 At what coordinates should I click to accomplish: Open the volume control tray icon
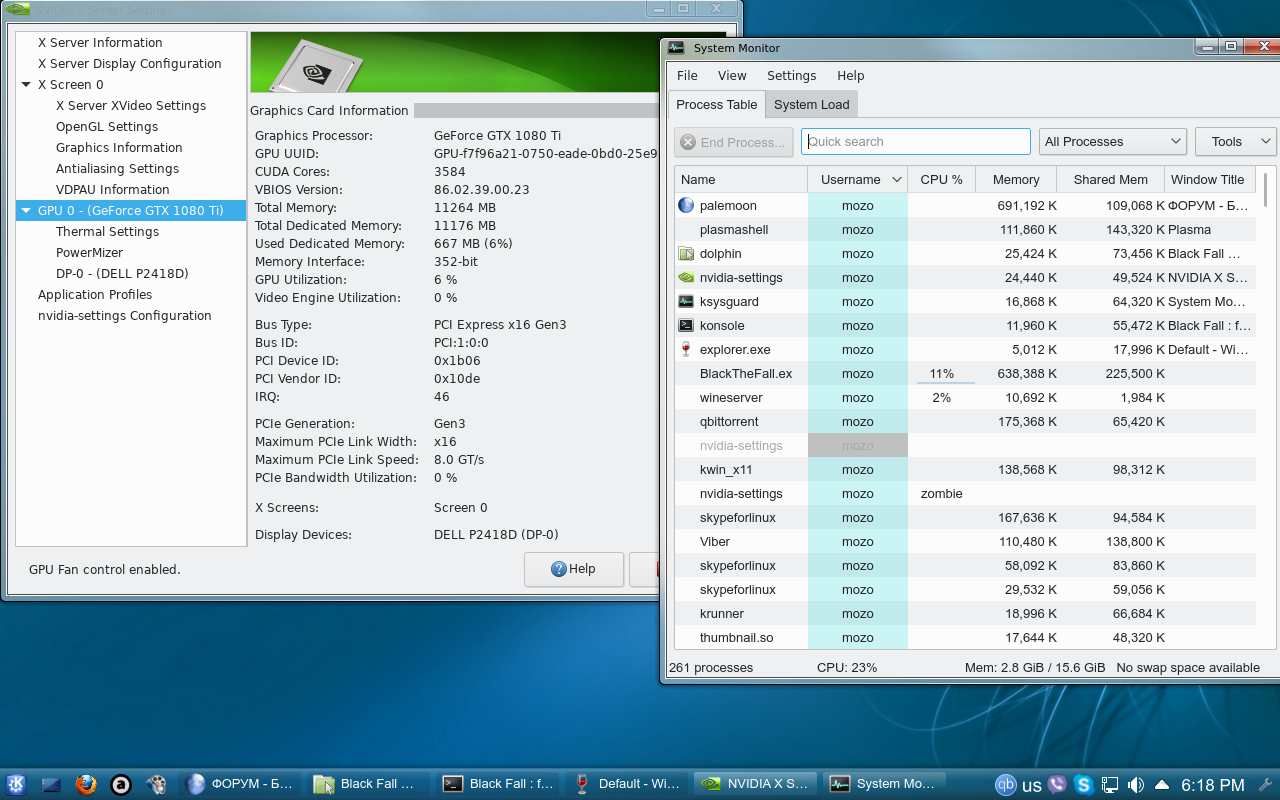1136,785
